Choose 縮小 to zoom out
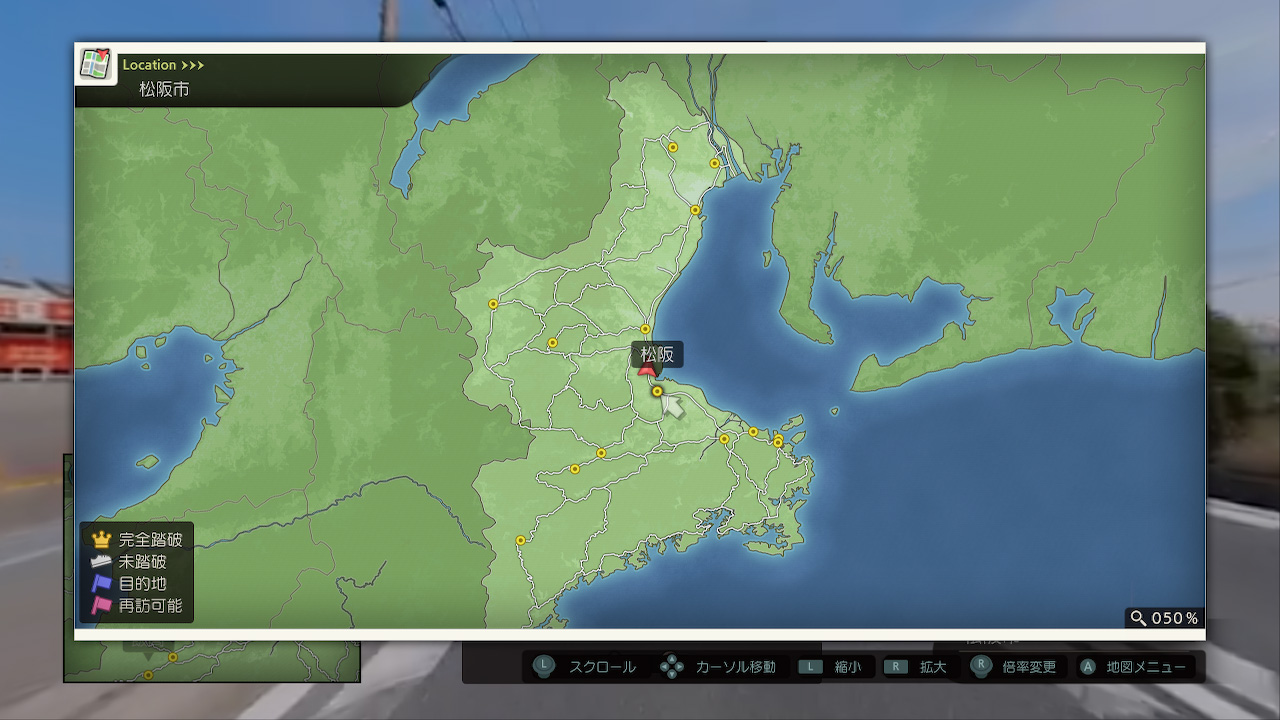The height and width of the screenshot is (720, 1280). pyautogui.click(x=848, y=667)
